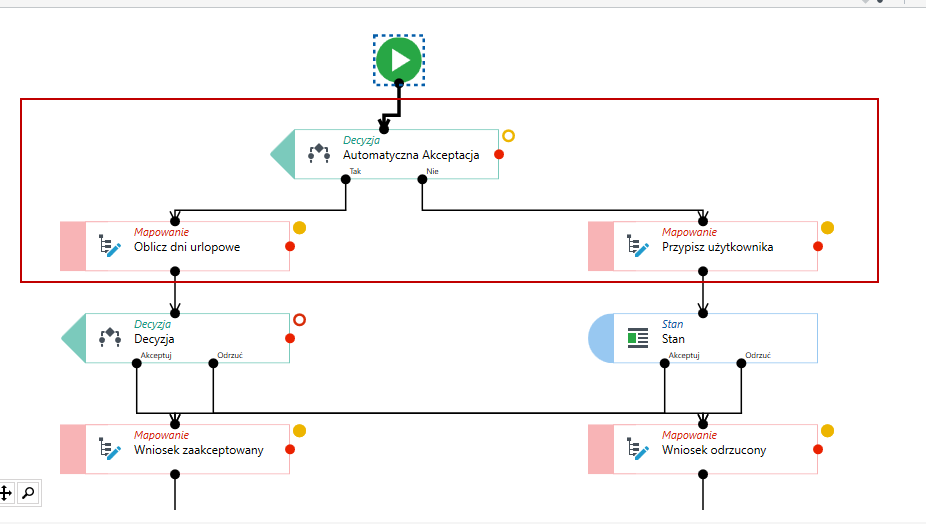Screen dimensions: 926x524
Task: Click the yellow marker on Wniosek odrzucony
Action: tap(827, 431)
